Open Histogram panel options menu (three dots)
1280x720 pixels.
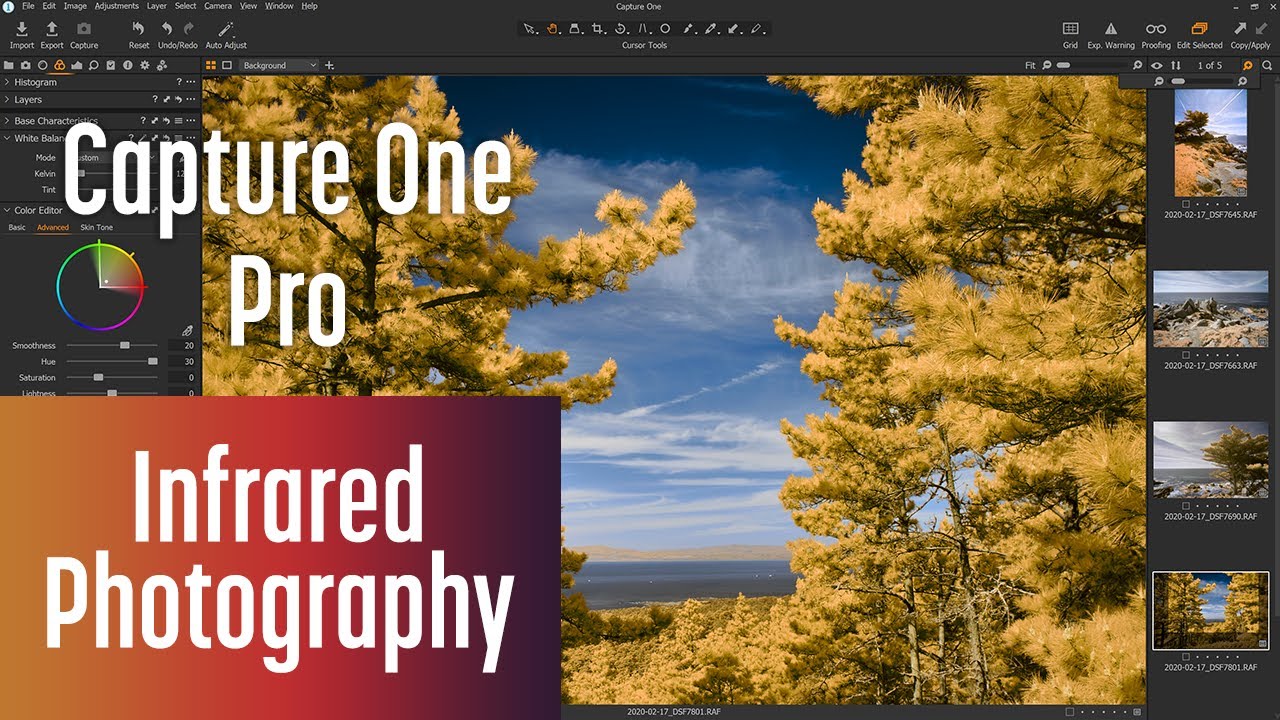[191, 82]
